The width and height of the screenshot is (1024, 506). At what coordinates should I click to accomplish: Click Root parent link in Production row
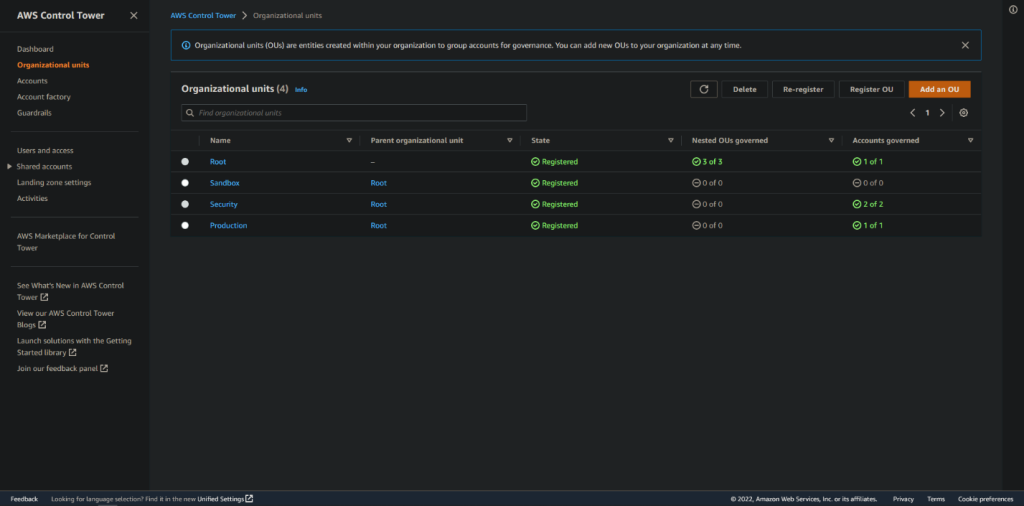(x=379, y=225)
